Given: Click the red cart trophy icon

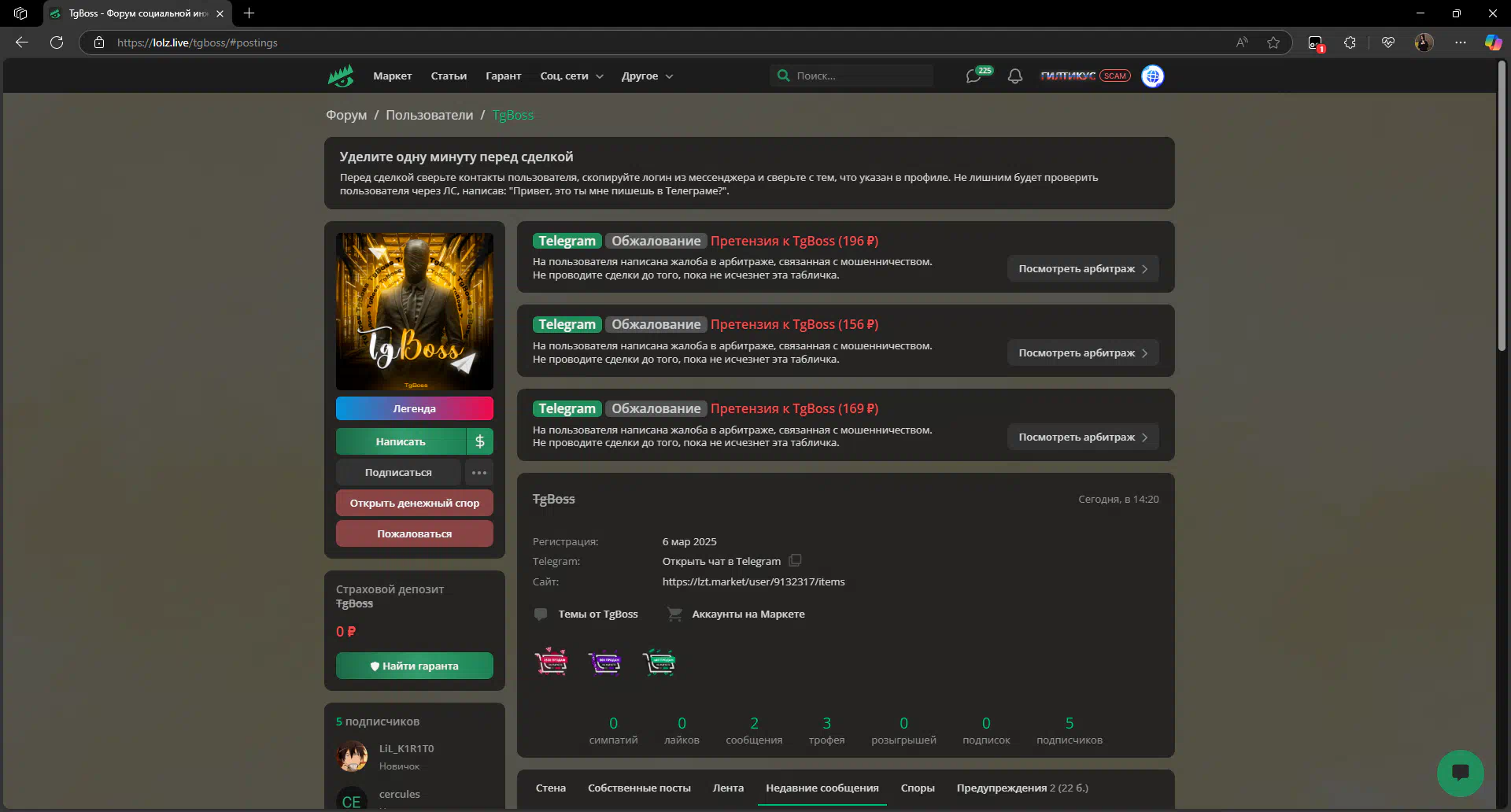Looking at the screenshot, I should [x=551, y=662].
